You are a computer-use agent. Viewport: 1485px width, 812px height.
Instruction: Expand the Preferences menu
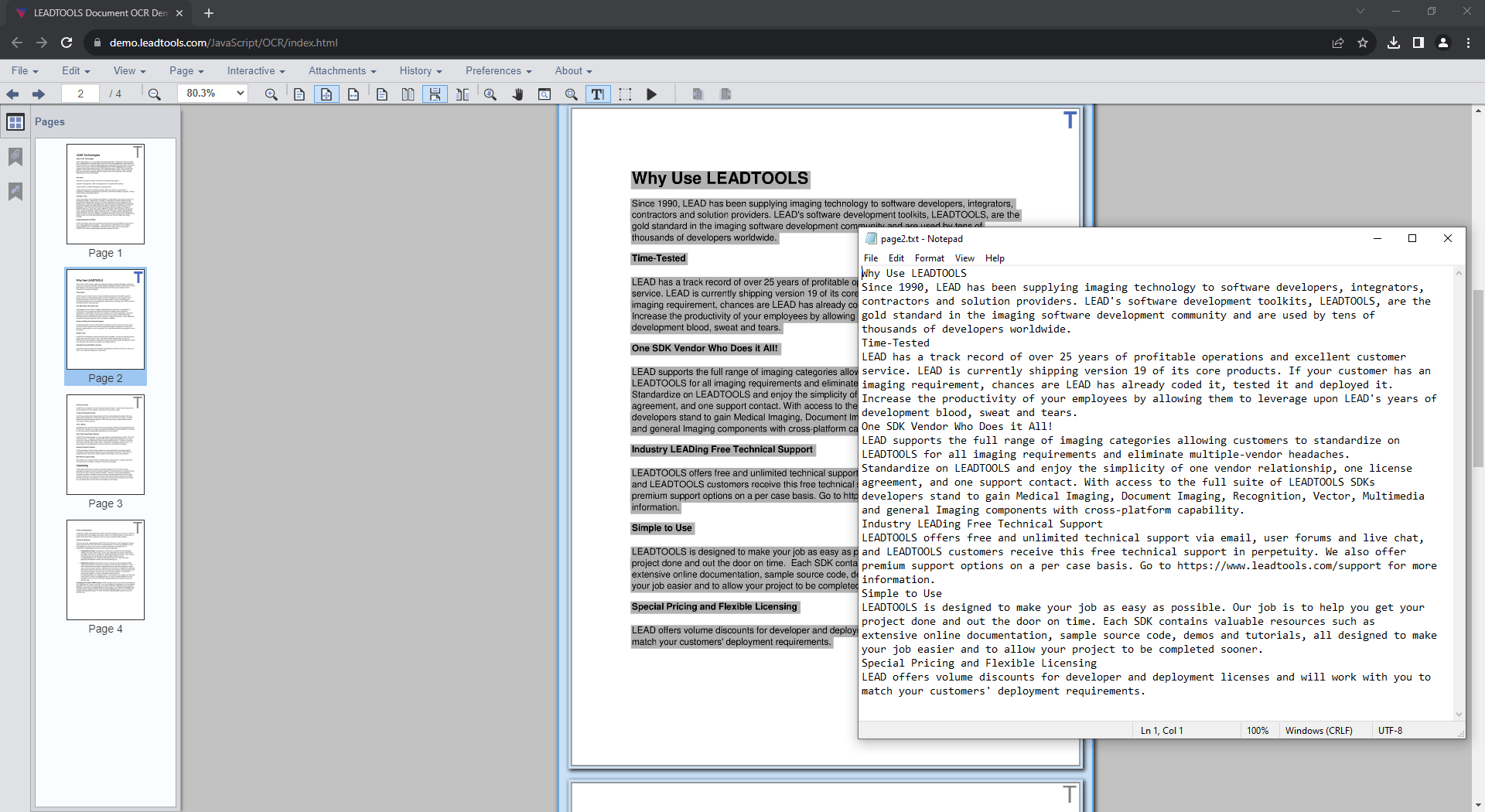(498, 70)
